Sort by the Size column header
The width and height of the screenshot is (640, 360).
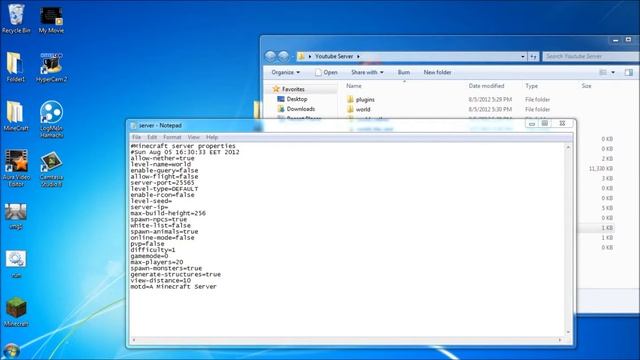(x=587, y=86)
